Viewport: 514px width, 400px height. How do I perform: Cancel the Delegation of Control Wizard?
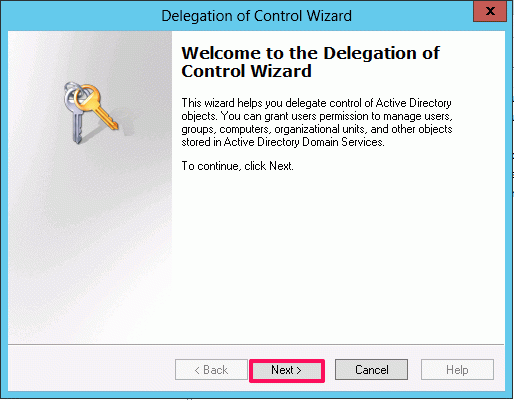371,370
